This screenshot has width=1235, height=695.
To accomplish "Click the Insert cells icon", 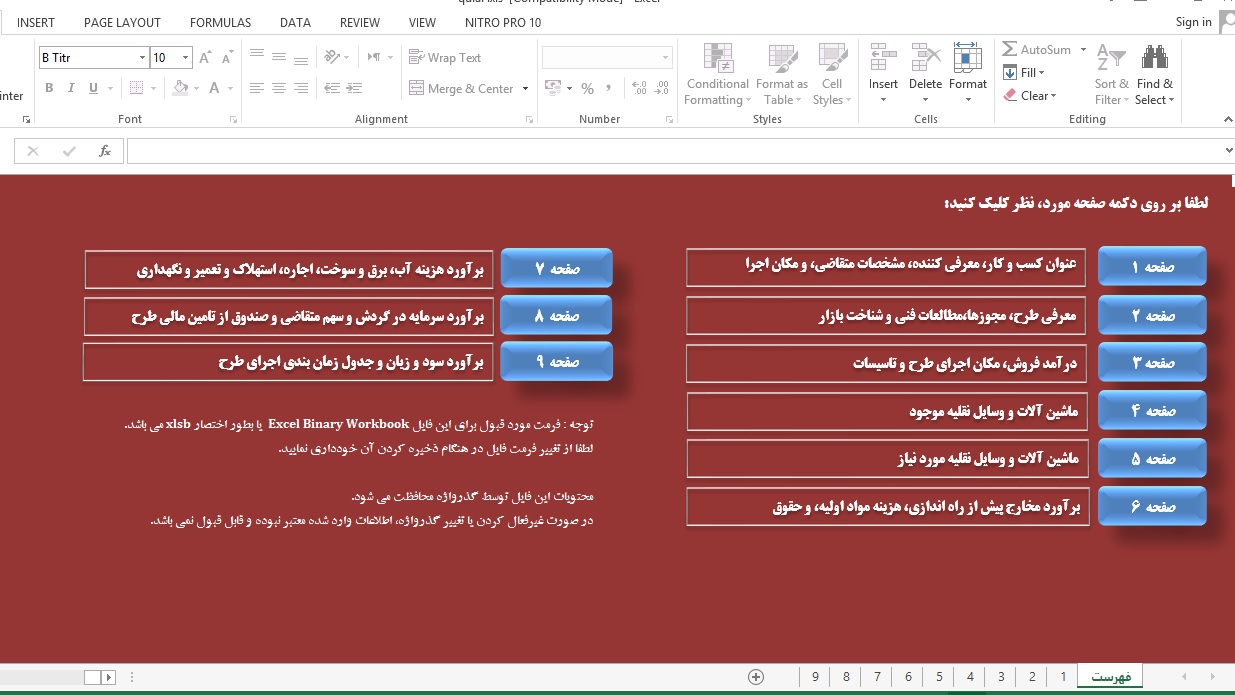I will (882, 60).
